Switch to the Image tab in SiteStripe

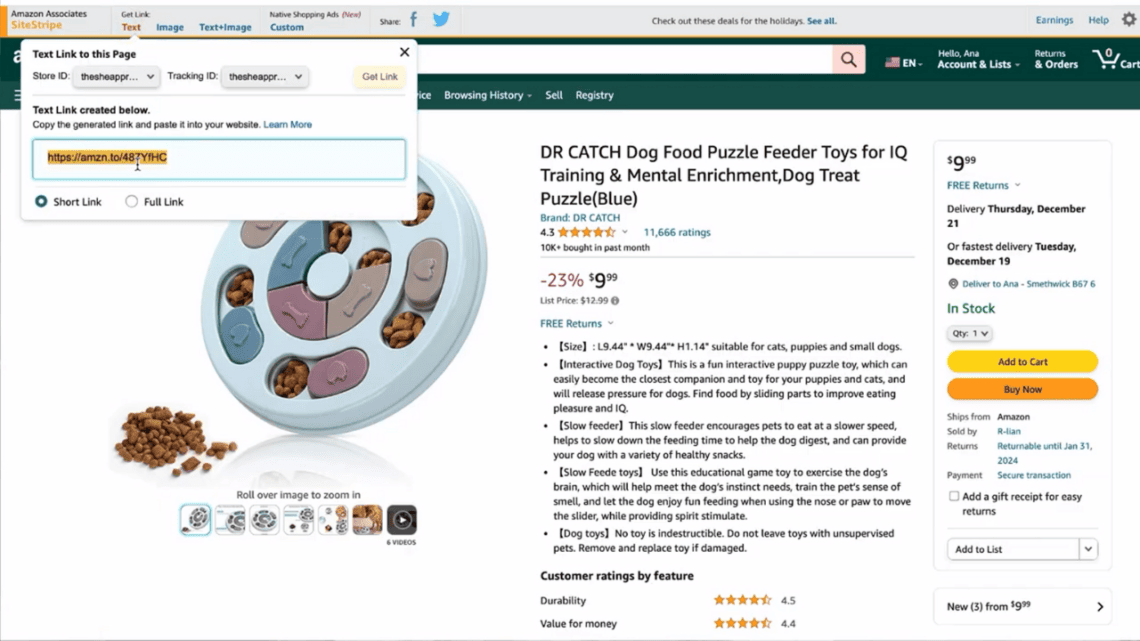(169, 27)
